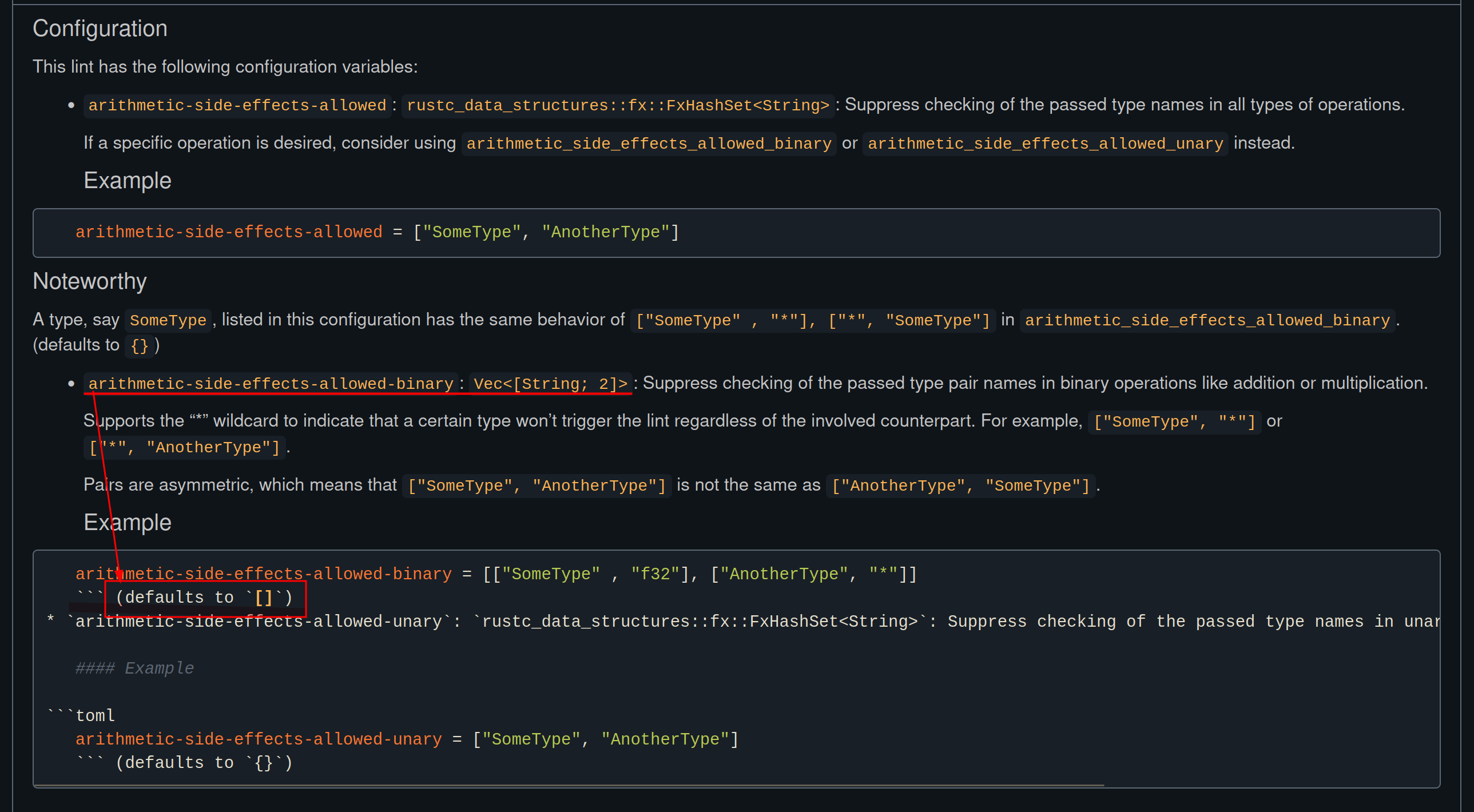The width and height of the screenshot is (1474, 812).
Task: Click the Noteworthy heading
Action: (x=89, y=281)
